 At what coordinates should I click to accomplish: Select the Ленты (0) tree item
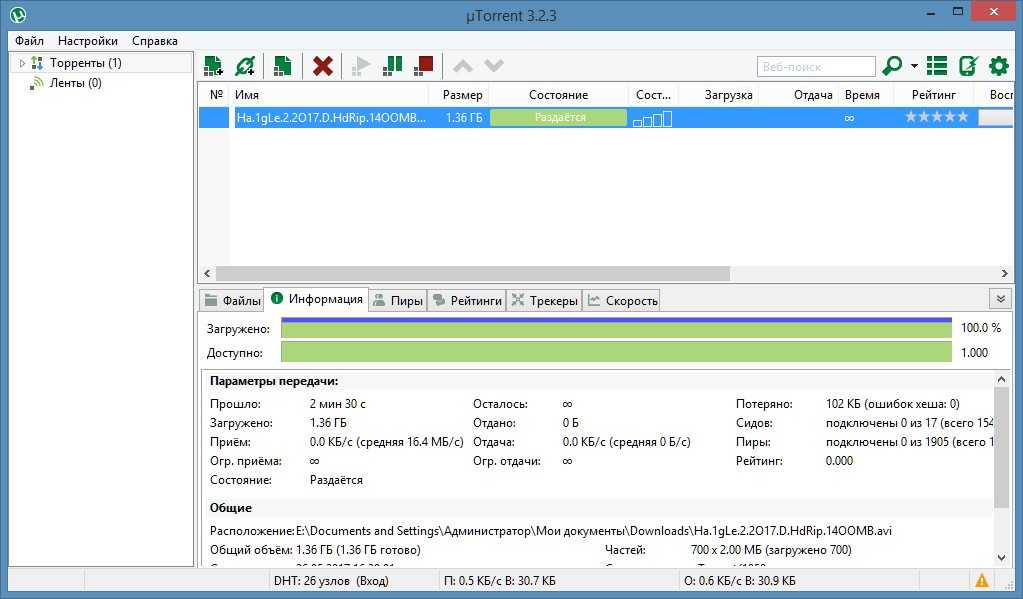75,83
